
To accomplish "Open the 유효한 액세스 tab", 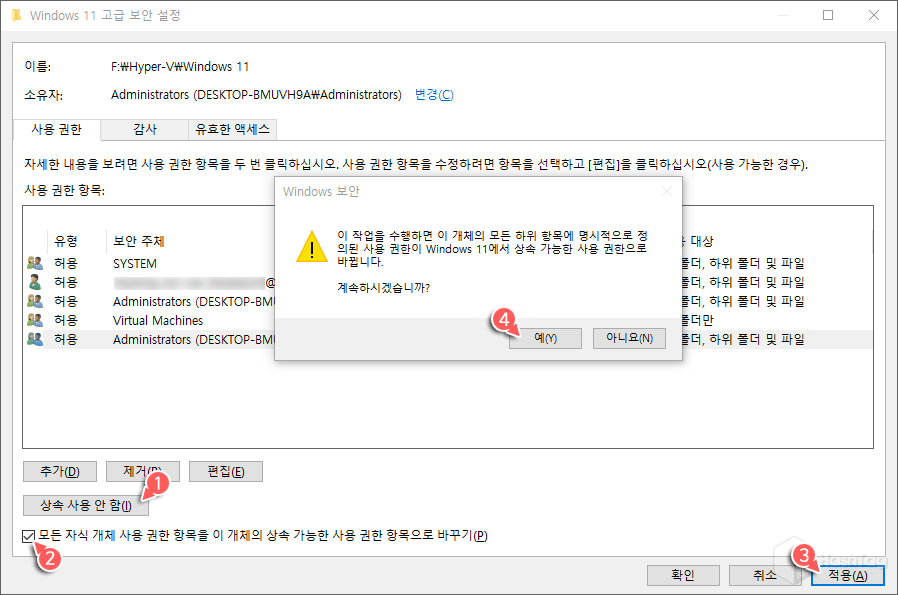I will coord(233,129).
